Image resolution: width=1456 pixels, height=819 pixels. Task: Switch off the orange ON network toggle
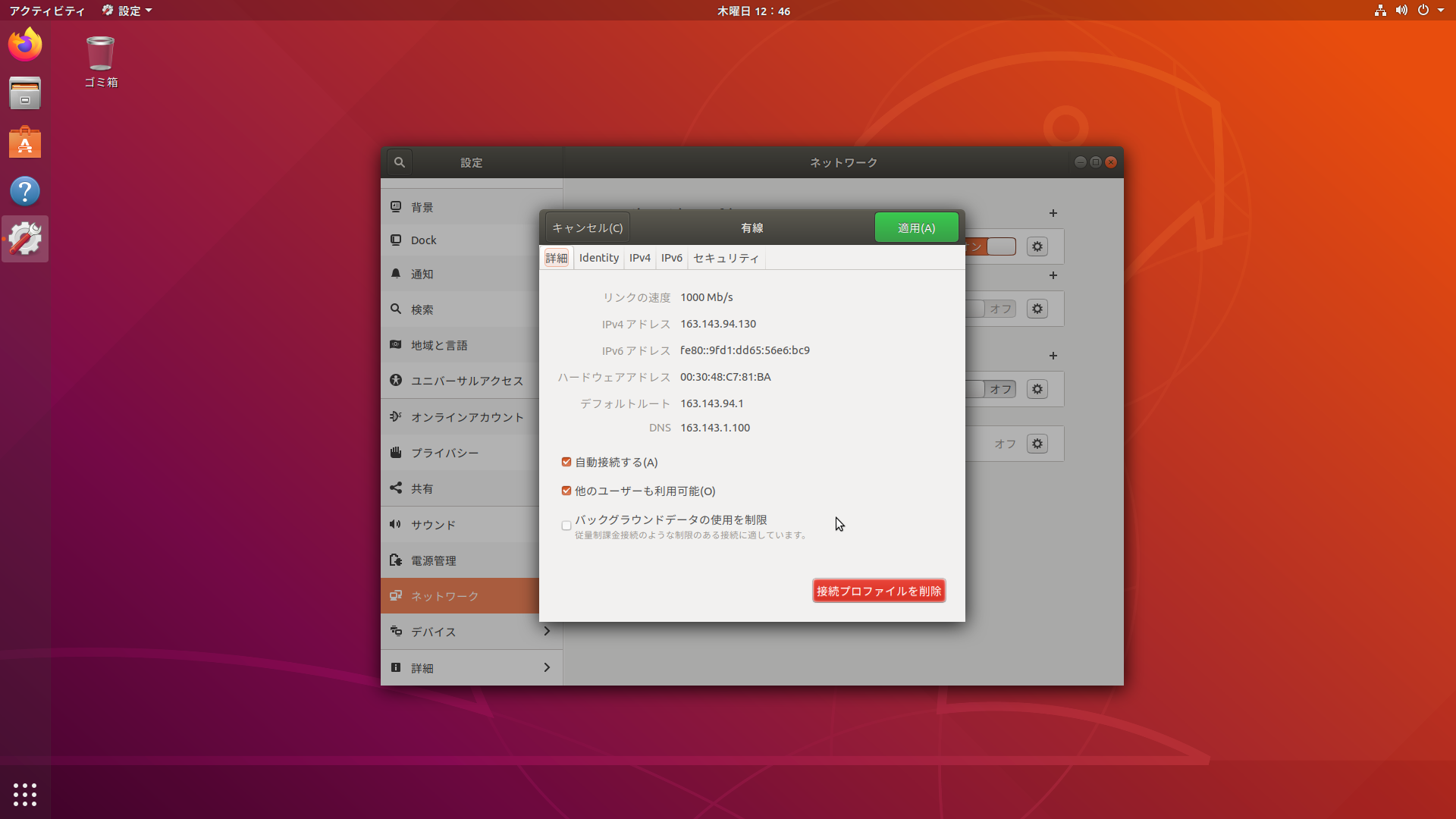[991, 246]
